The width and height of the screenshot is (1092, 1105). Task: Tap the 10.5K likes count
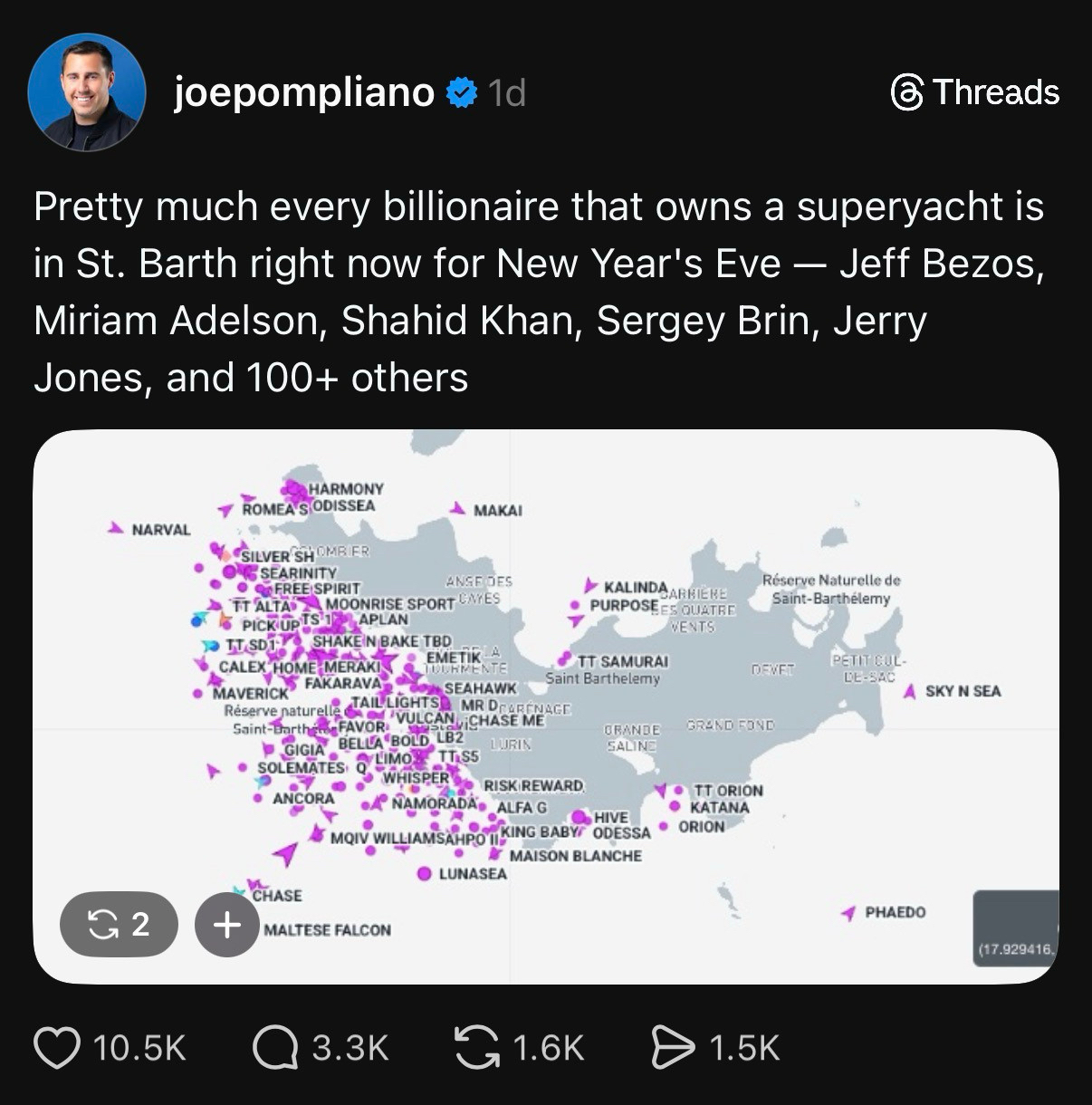click(x=139, y=1048)
